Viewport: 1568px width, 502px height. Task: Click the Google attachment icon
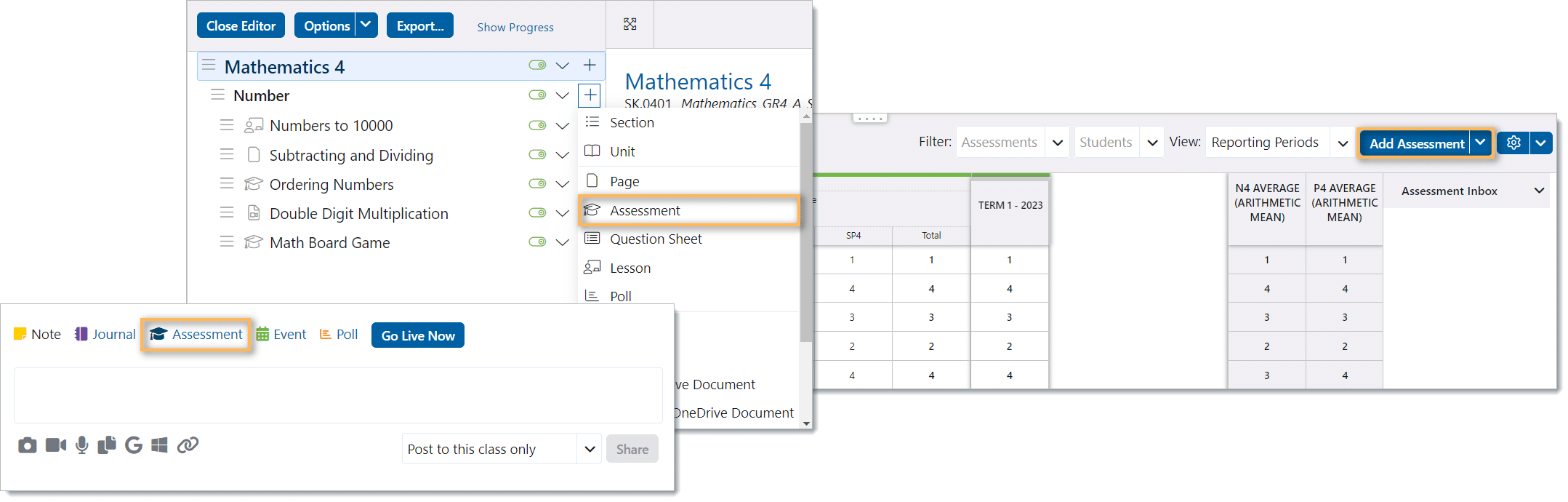click(x=133, y=445)
